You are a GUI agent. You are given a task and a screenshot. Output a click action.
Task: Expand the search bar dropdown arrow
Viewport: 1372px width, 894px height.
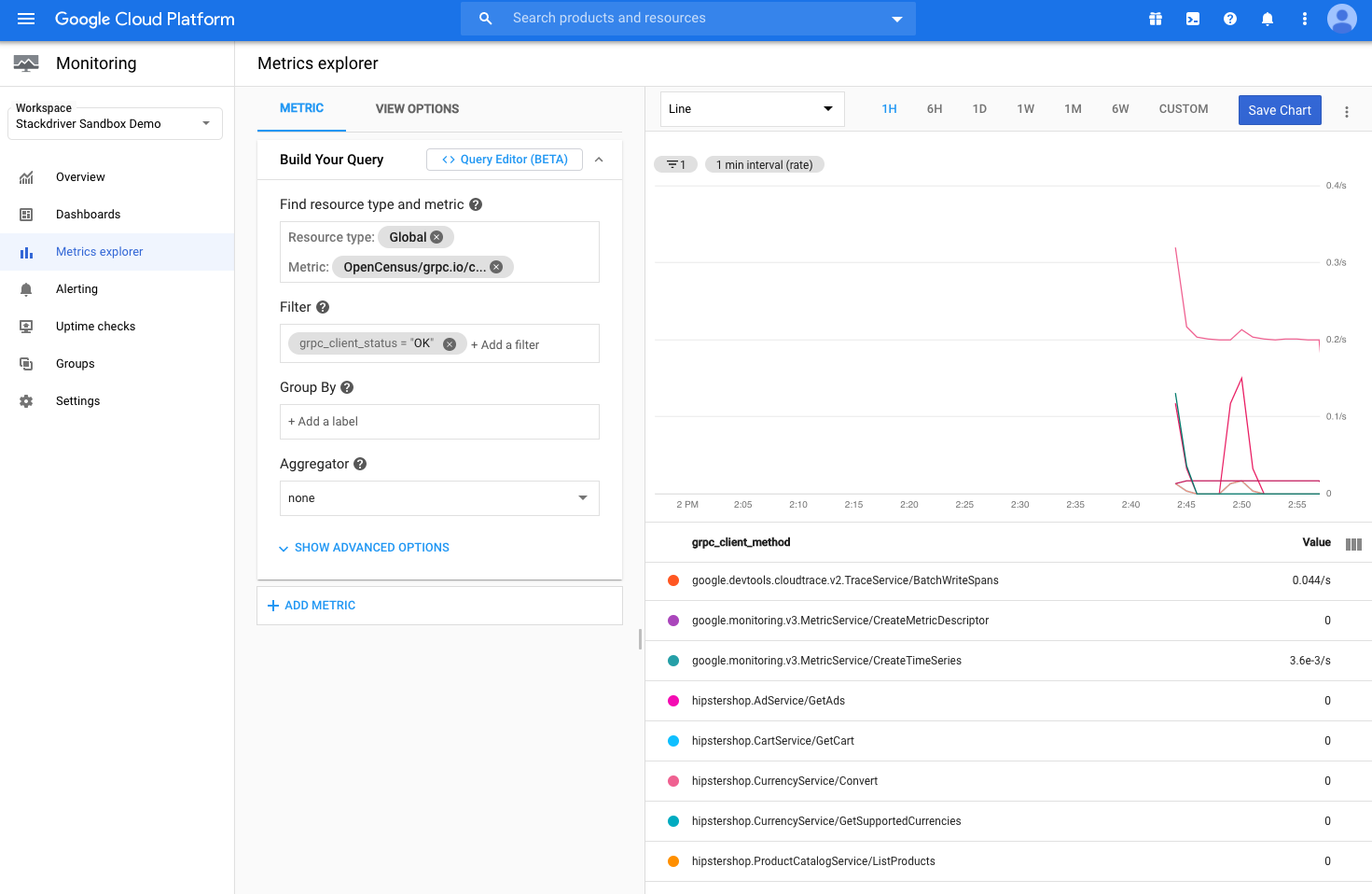pos(897,19)
